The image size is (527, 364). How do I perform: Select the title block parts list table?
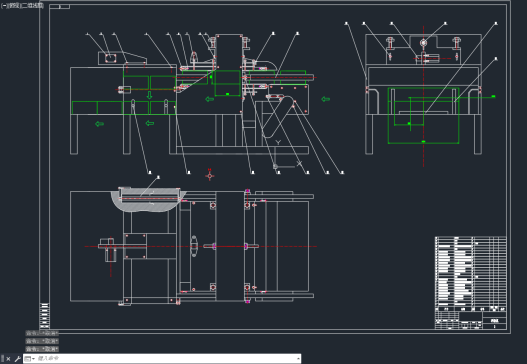coord(471,274)
